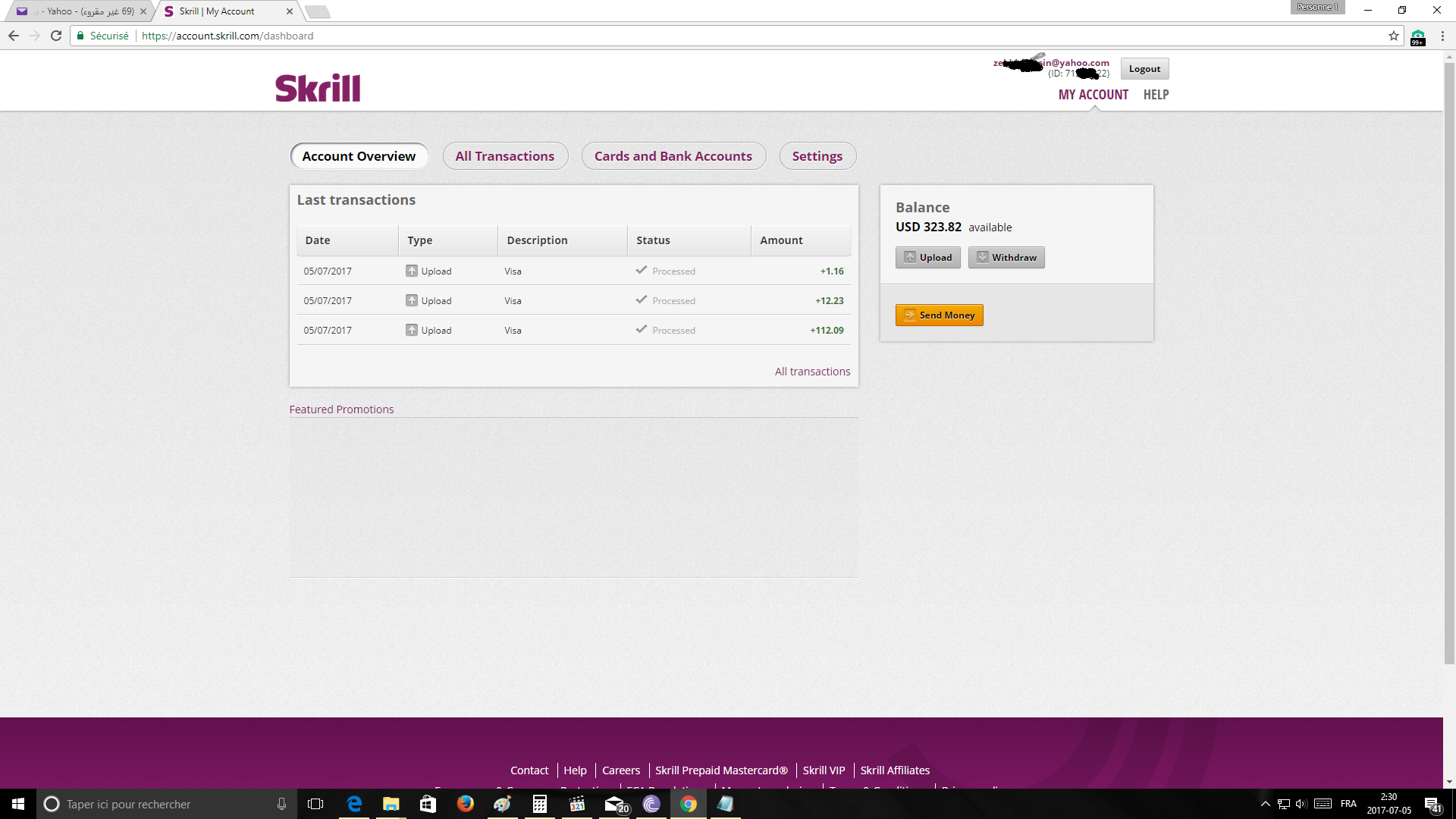Click the page vertical scrollbar
The image size is (1456, 819).
(1449, 364)
